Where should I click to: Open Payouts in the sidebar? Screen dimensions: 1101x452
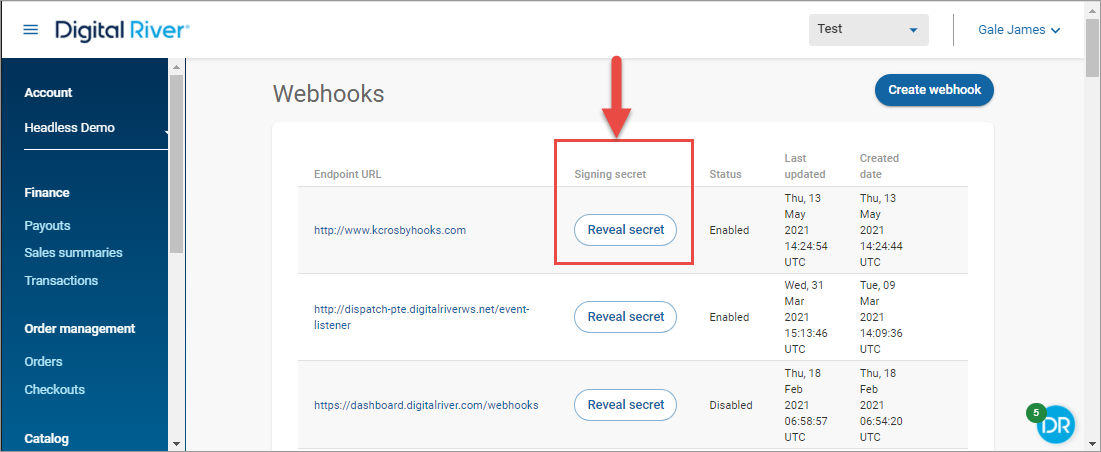(47, 226)
